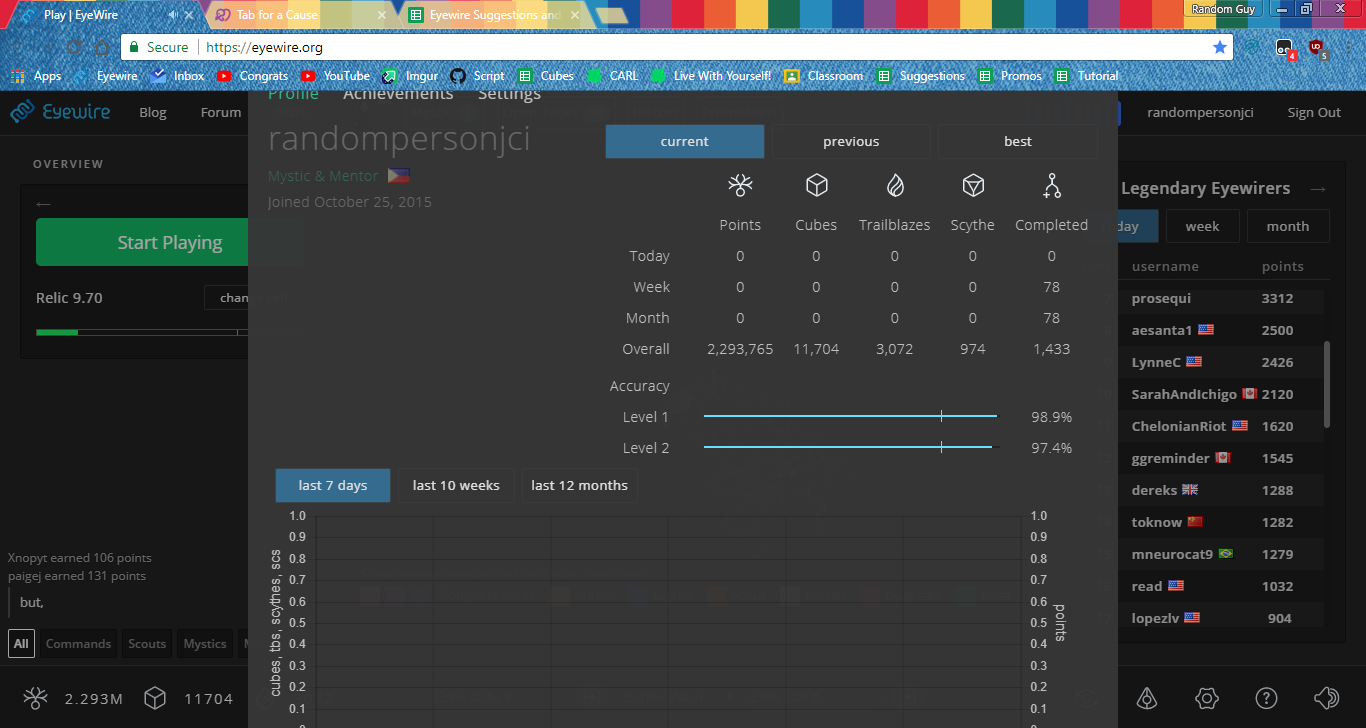This screenshot has width=1366, height=728.
Task: Click the Completed icon in profile stats
Action: (x=1051, y=185)
